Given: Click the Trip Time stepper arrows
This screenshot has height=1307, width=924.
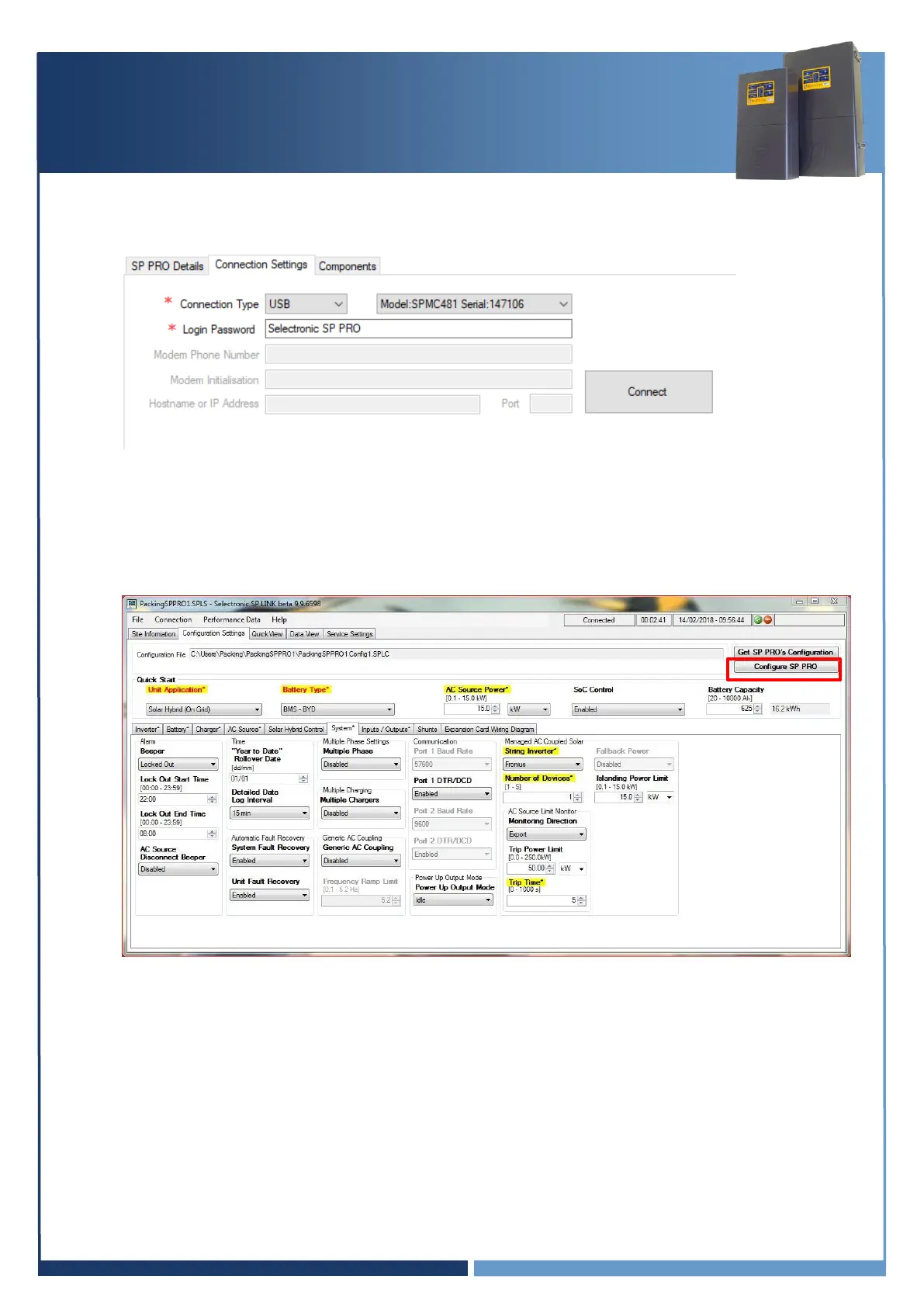Looking at the screenshot, I should point(582,901).
